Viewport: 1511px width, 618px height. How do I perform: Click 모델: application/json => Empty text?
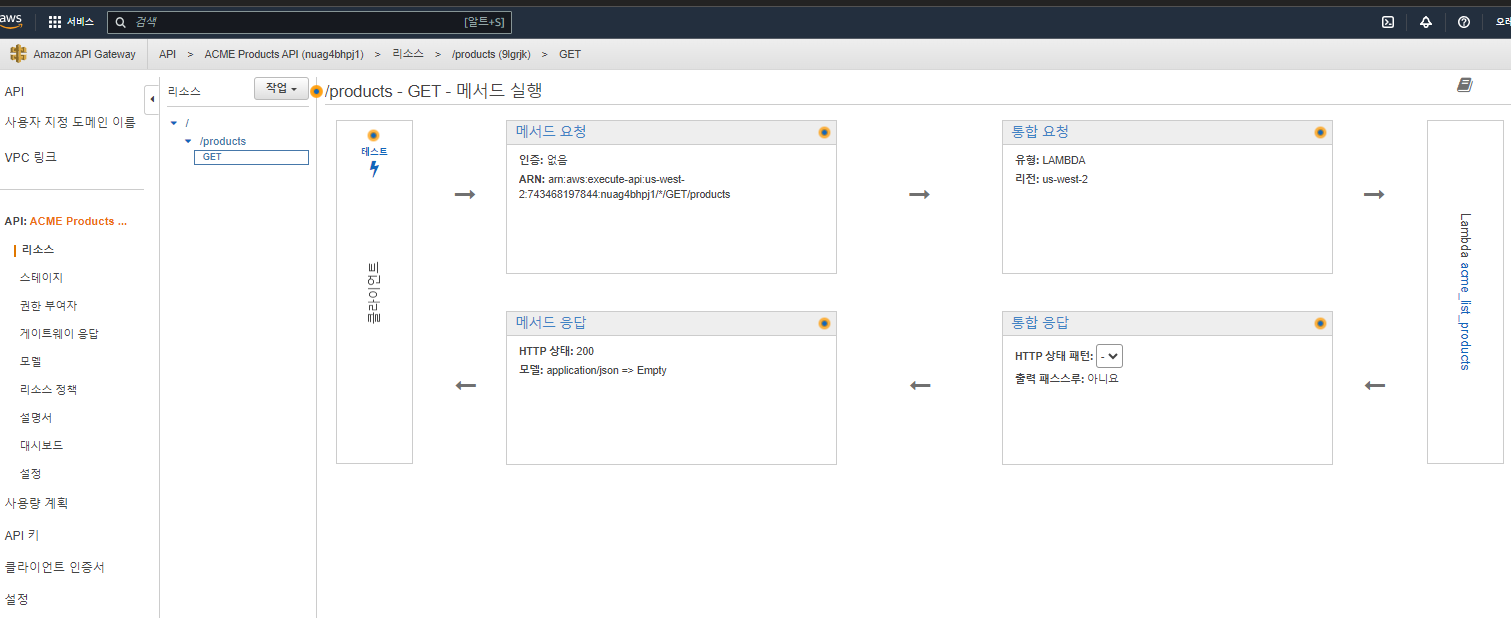point(593,370)
